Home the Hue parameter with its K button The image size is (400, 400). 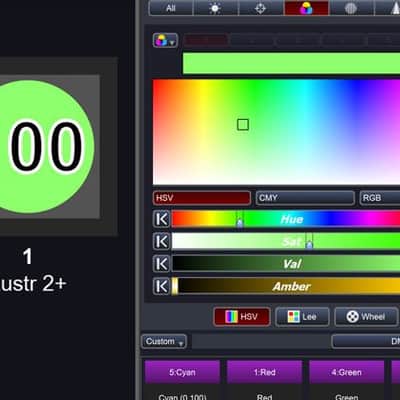162,219
